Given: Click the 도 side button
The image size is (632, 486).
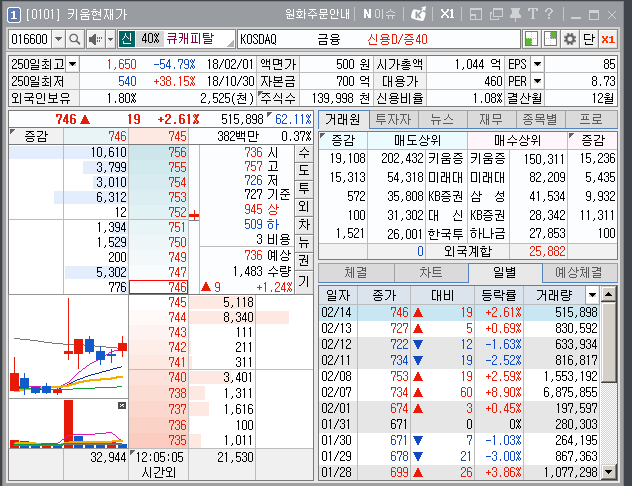Looking at the screenshot, I should [304, 170].
